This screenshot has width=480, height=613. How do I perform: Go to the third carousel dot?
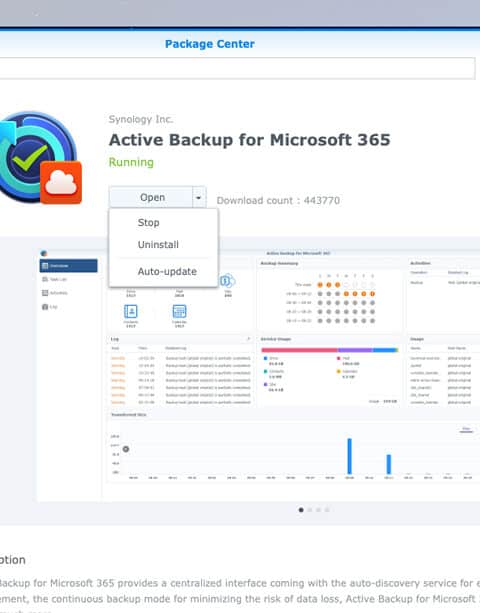click(x=318, y=510)
